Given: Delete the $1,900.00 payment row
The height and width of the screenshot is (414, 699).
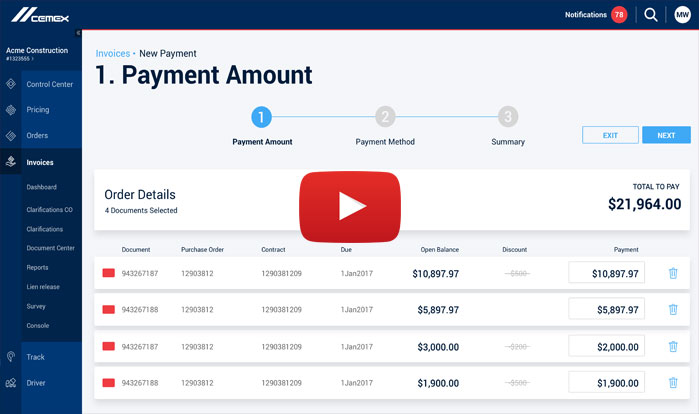Looking at the screenshot, I should 673,382.
